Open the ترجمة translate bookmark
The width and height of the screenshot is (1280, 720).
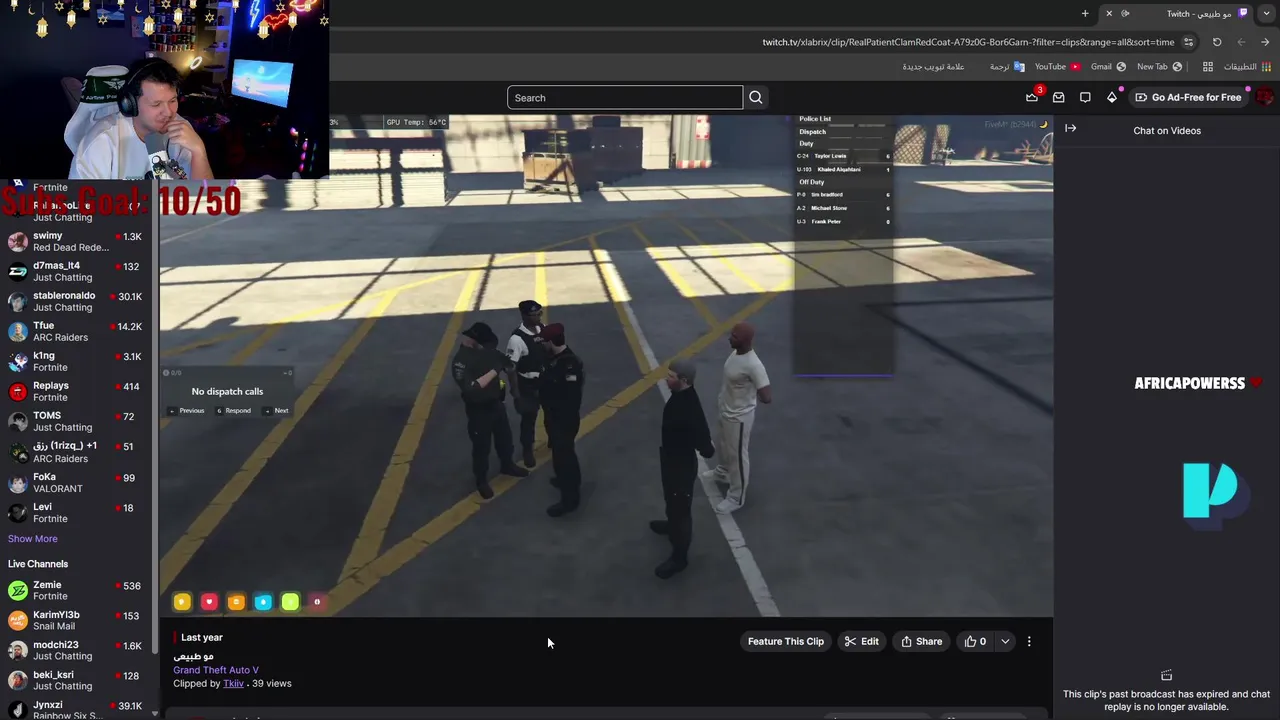click(x=1007, y=67)
